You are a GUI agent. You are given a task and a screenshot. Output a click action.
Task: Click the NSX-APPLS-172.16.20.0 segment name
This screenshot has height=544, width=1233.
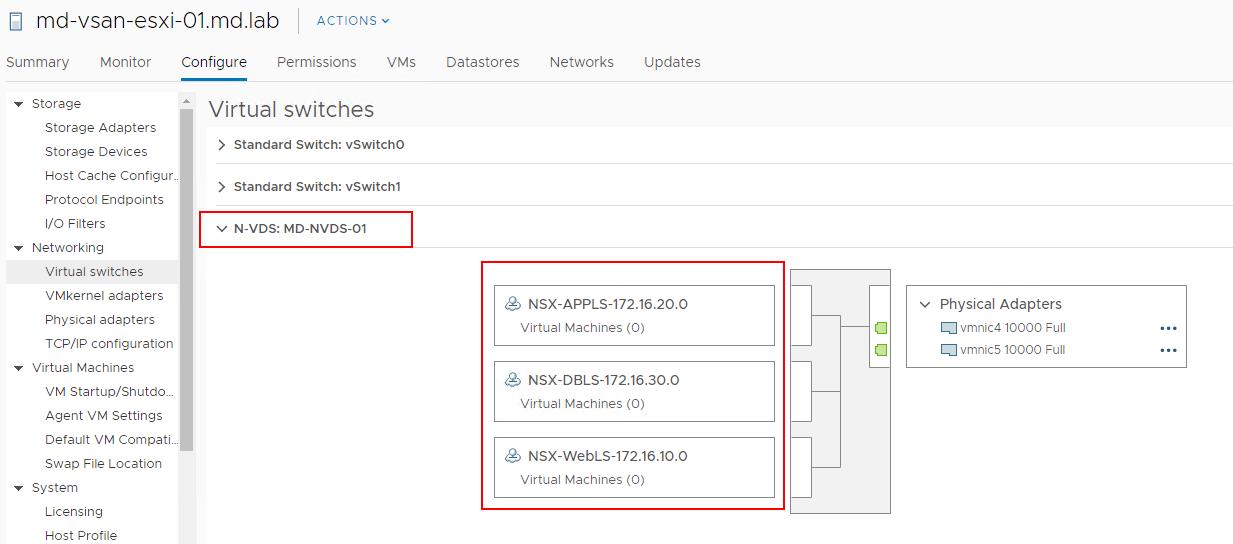coord(608,304)
